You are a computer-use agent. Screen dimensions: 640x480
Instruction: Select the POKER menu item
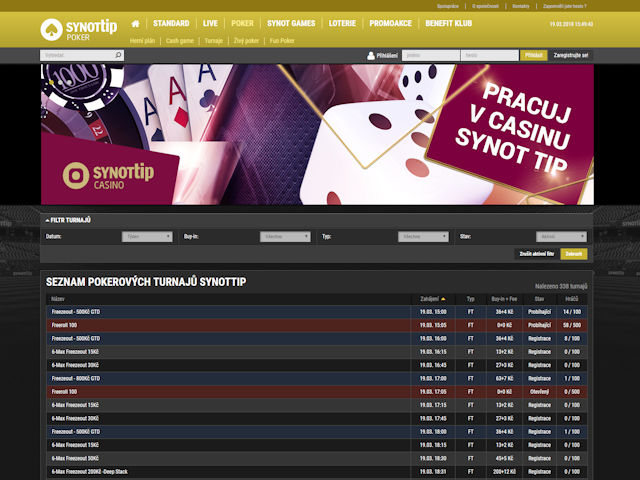(x=242, y=24)
